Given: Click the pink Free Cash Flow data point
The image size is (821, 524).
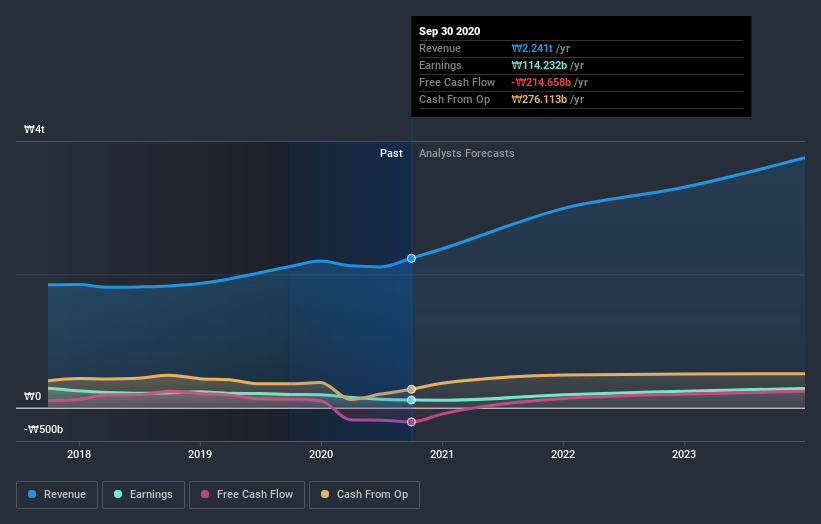Looking at the screenshot, I should click(x=412, y=422).
